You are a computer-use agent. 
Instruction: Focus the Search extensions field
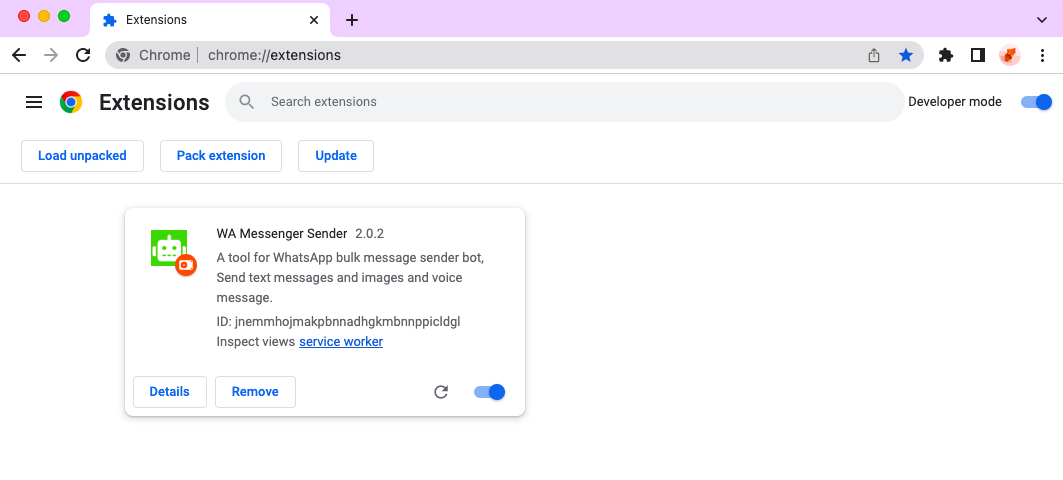click(565, 102)
